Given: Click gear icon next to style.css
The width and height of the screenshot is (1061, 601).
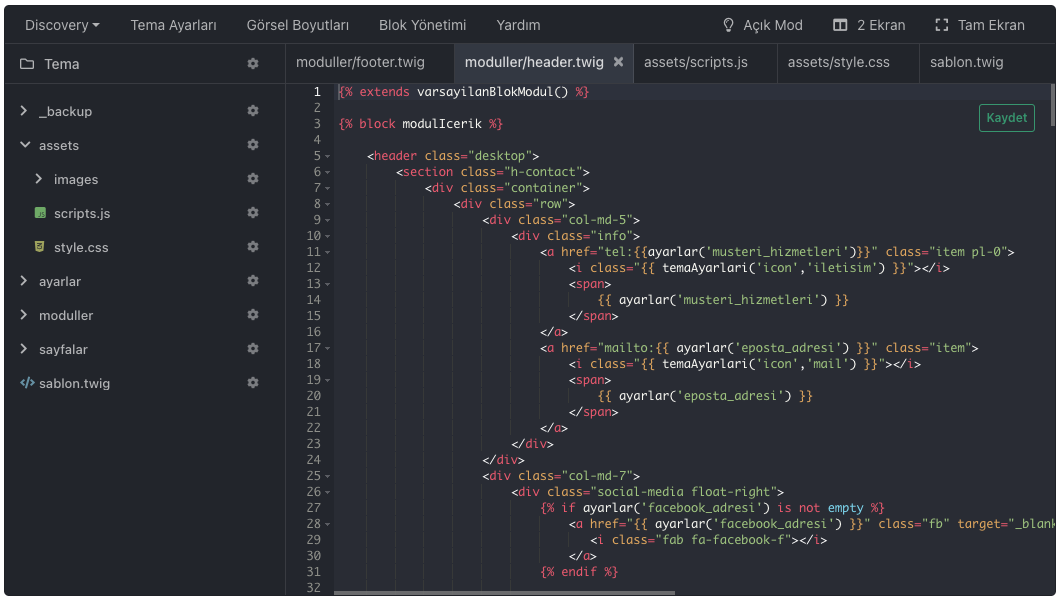Looking at the screenshot, I should [x=253, y=247].
